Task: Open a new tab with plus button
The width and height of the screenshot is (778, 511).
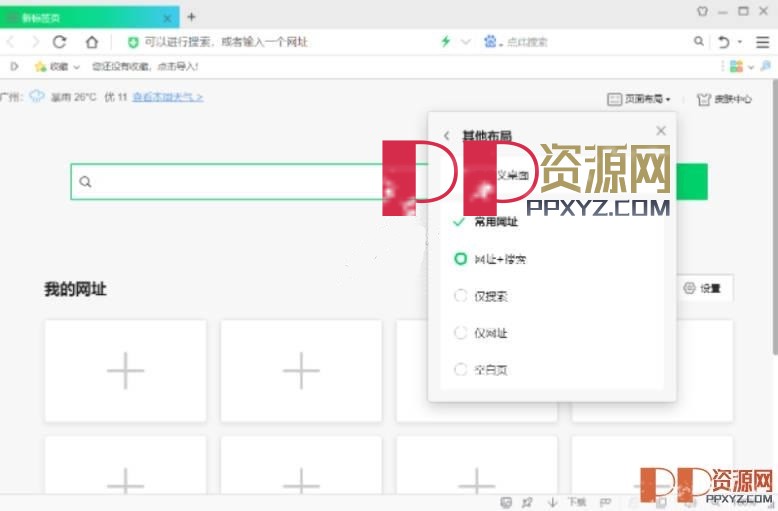Action: pos(192,17)
